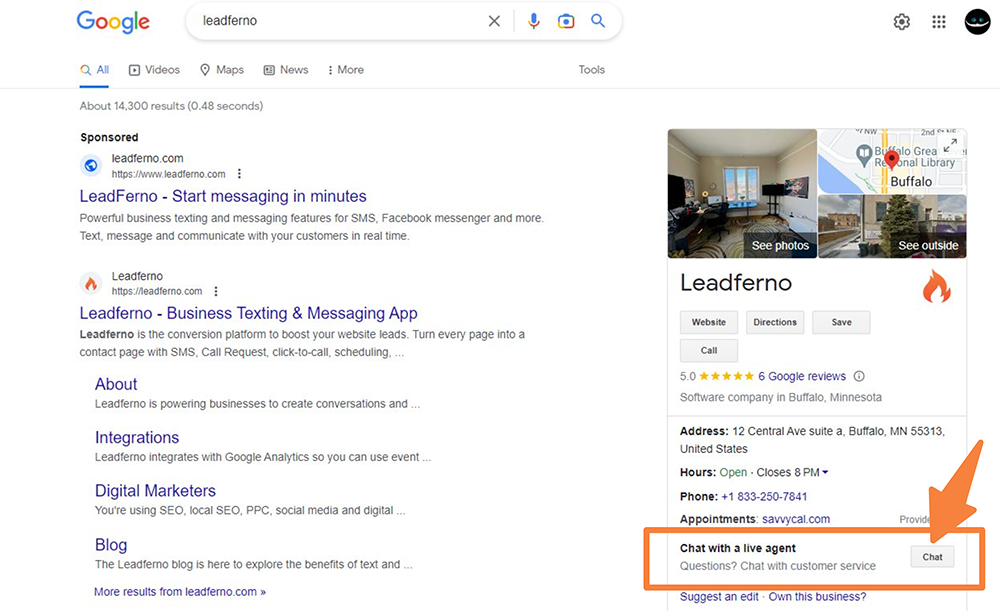Open the Integrations sitelink
This screenshot has width=1000, height=611.
click(x=137, y=438)
